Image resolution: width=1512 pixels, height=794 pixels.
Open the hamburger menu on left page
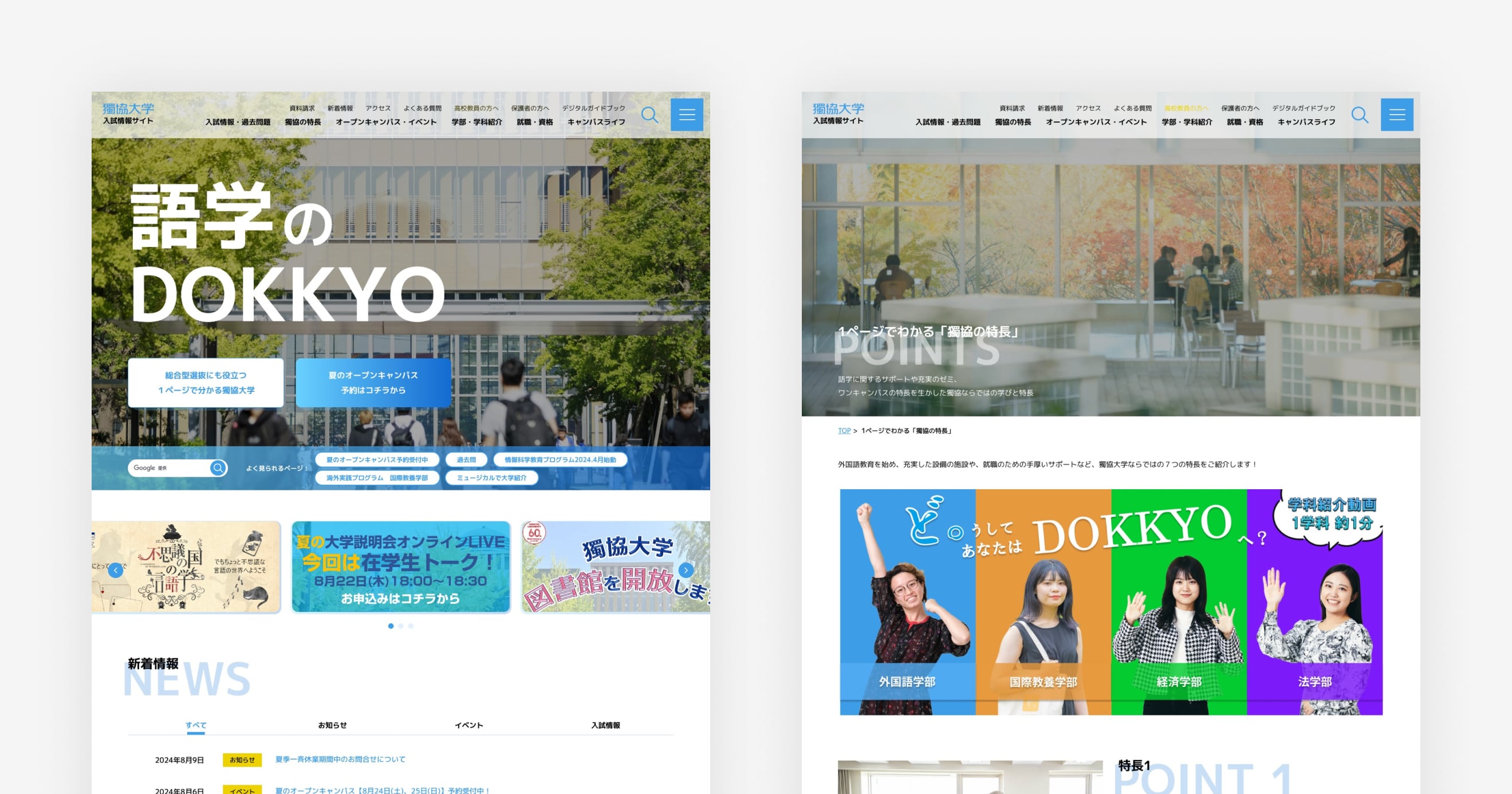687,115
